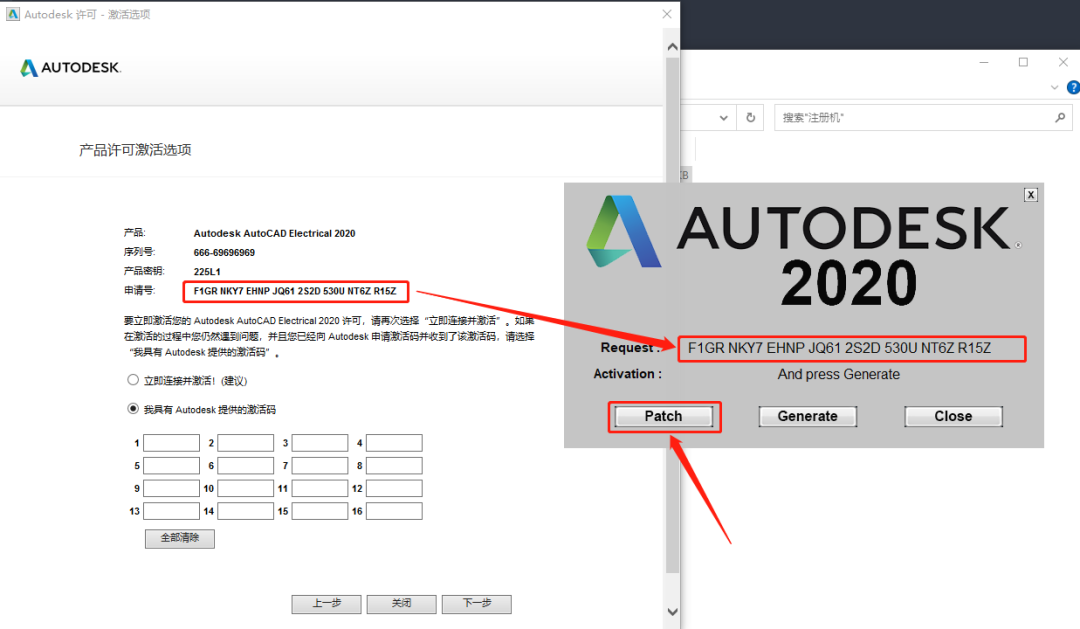This screenshot has width=1080, height=629.
Task: Open the Explorer address bar dropdown
Action: click(x=724, y=118)
